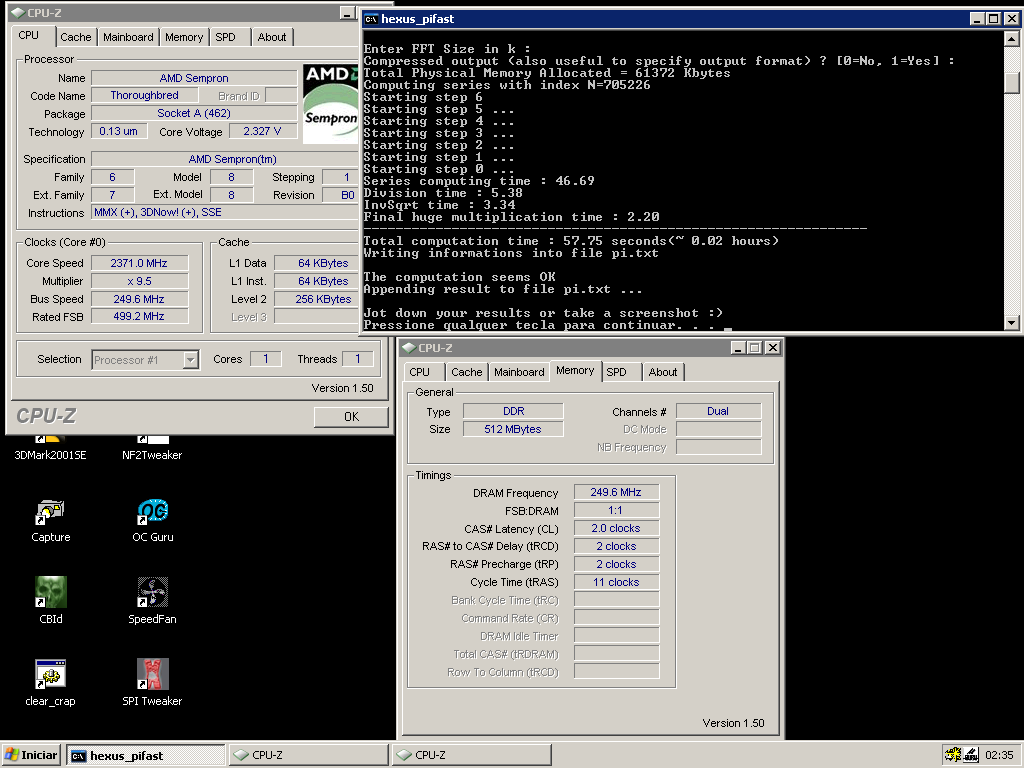
Task: Open the CBId skull icon
Action: coord(51,601)
